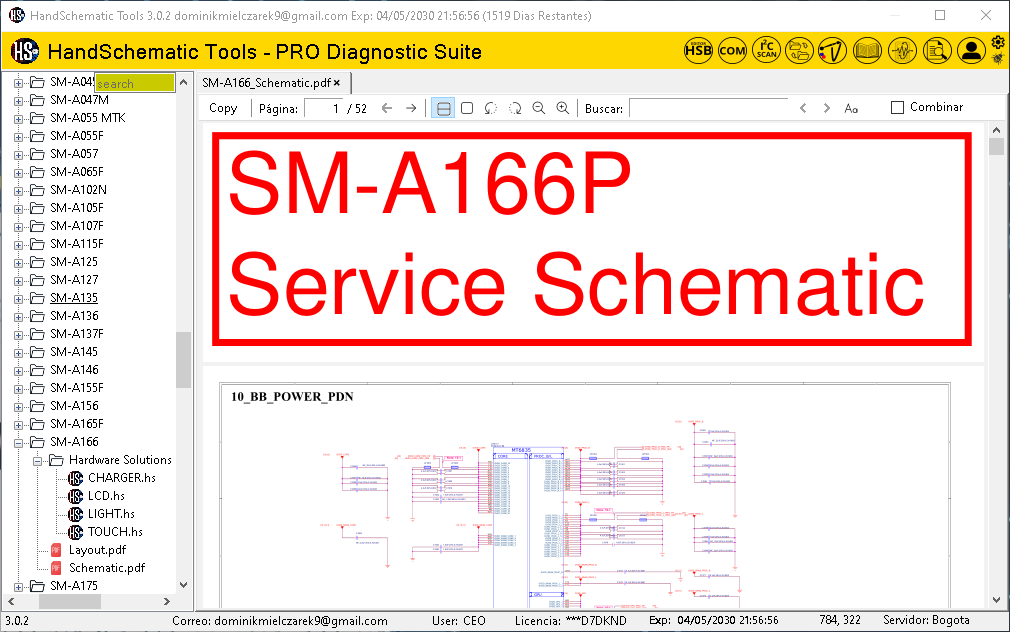Expand the SM-A055 MTK tree node
Screen dimensions: 1010x632
click(19, 119)
